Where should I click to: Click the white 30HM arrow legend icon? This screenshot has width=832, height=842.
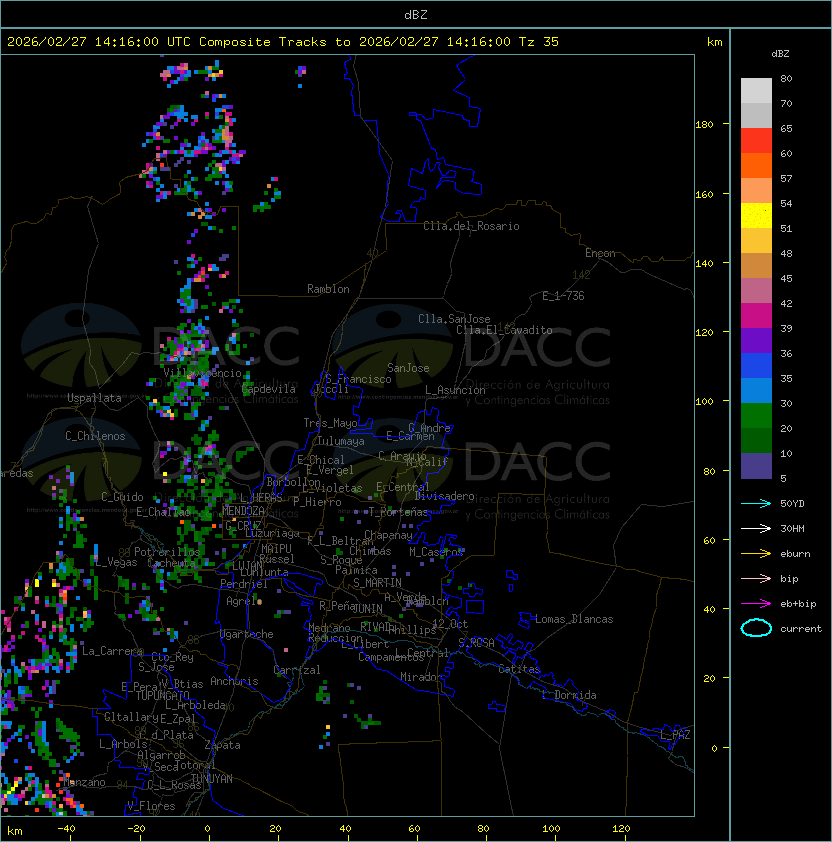(756, 528)
